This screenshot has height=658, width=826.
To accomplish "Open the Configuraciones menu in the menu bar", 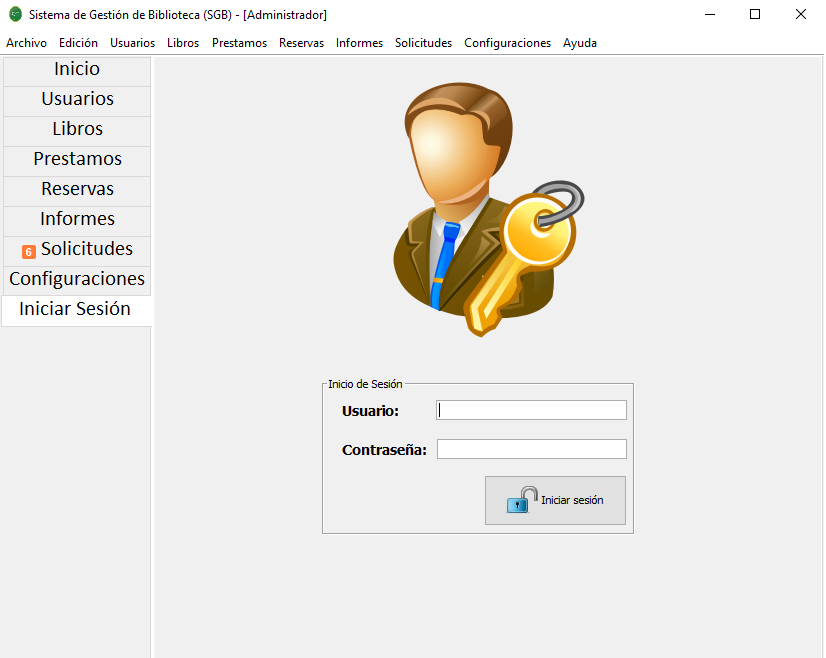I will [507, 43].
